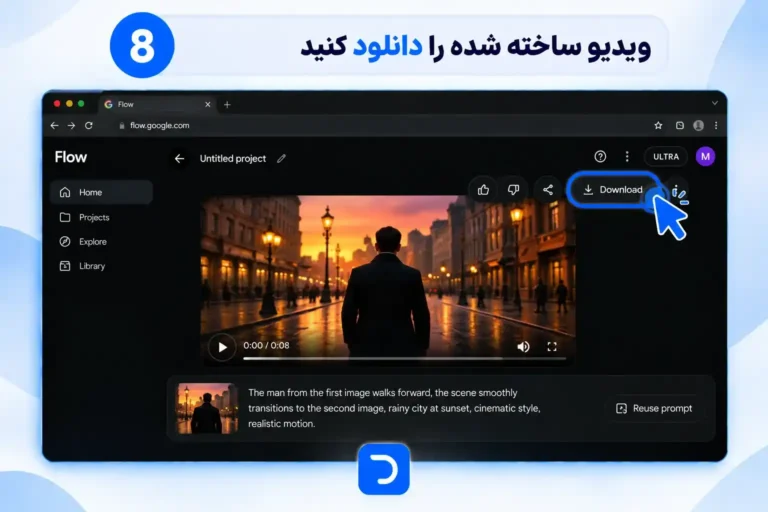
Task: Click Reuse prompt button
Action: (x=654, y=408)
